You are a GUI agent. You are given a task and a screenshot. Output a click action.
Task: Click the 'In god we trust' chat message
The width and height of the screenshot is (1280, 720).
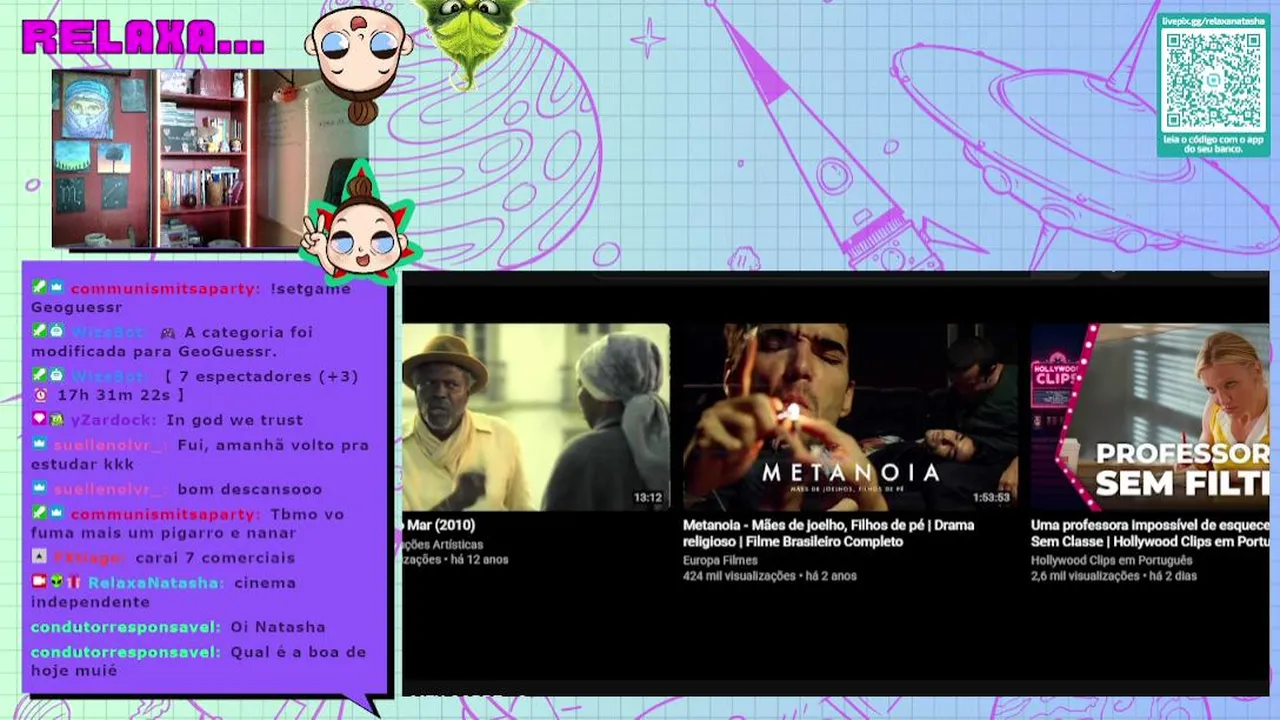[234, 420]
